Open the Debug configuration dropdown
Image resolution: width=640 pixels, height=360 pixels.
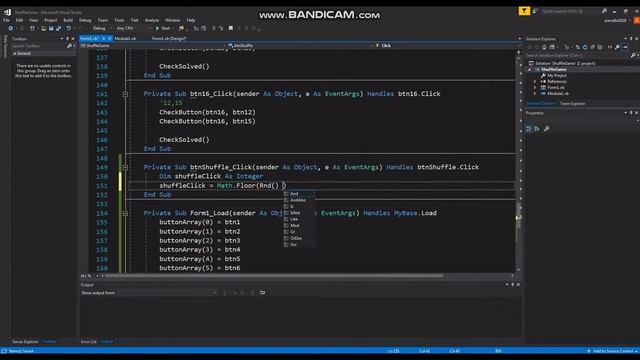101,28
